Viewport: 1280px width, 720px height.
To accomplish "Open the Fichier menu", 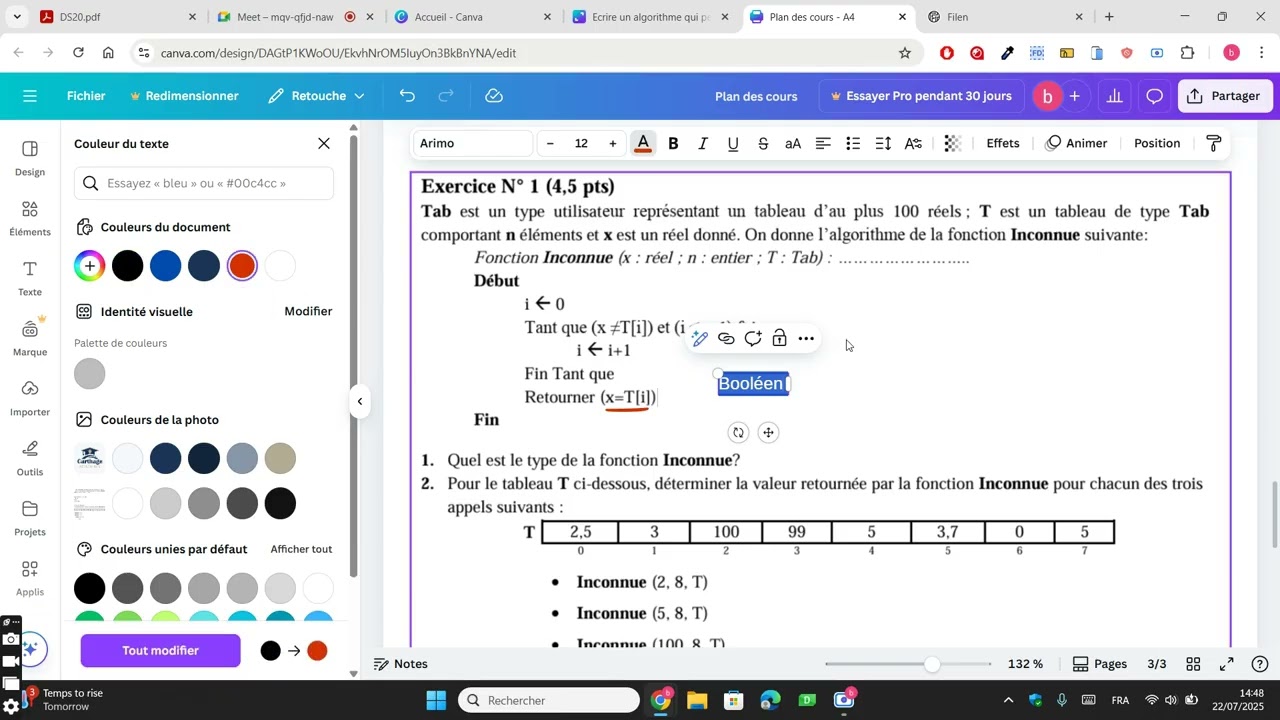I will point(86,96).
